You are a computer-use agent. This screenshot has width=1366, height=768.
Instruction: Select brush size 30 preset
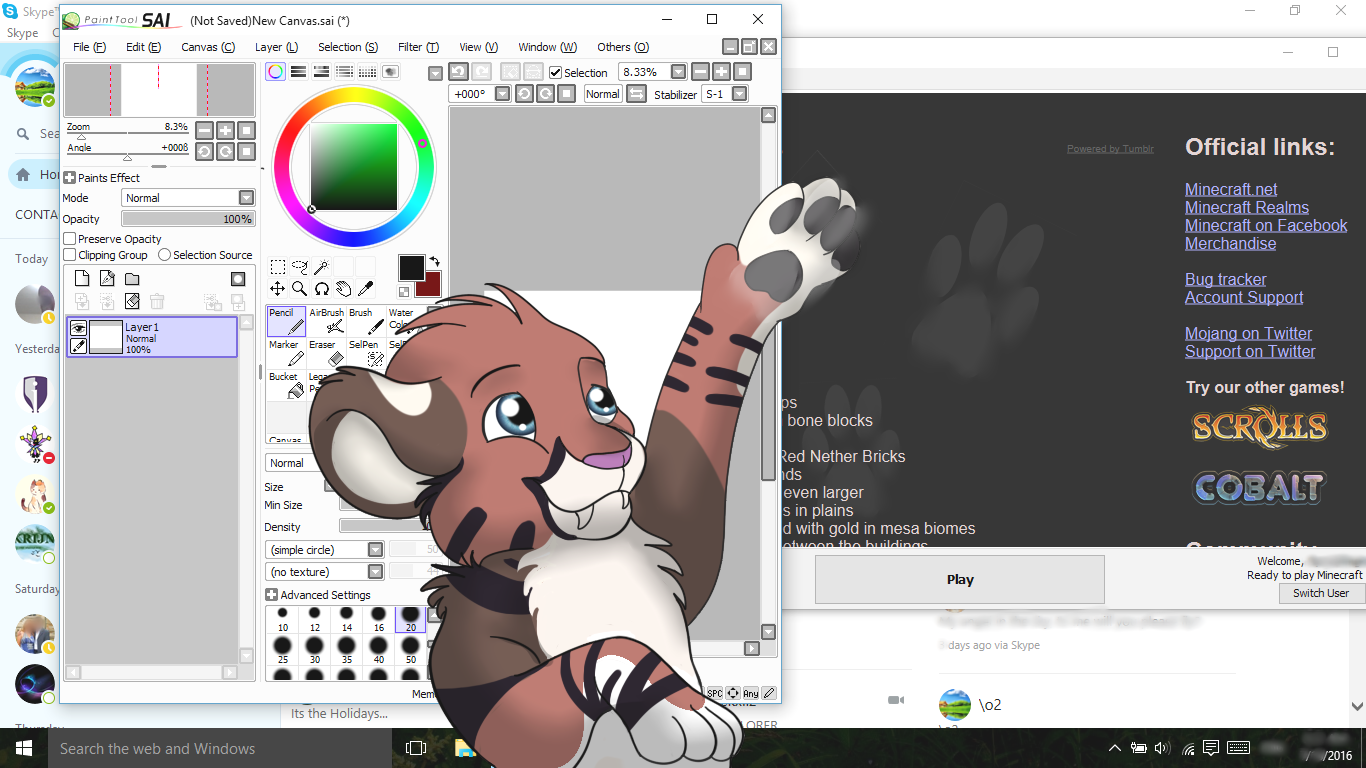(x=314, y=650)
